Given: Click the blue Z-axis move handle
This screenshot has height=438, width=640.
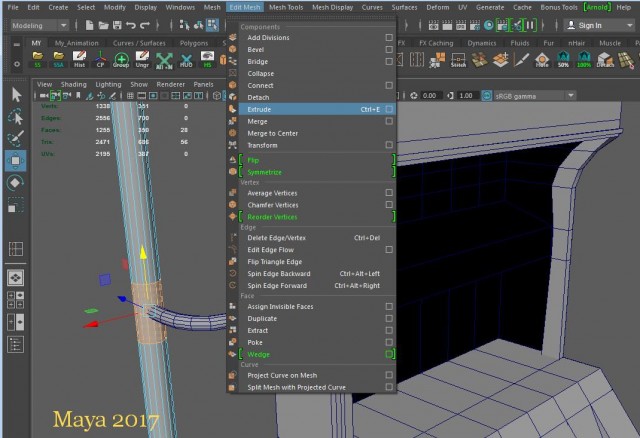Looking at the screenshot, I should (122, 299).
